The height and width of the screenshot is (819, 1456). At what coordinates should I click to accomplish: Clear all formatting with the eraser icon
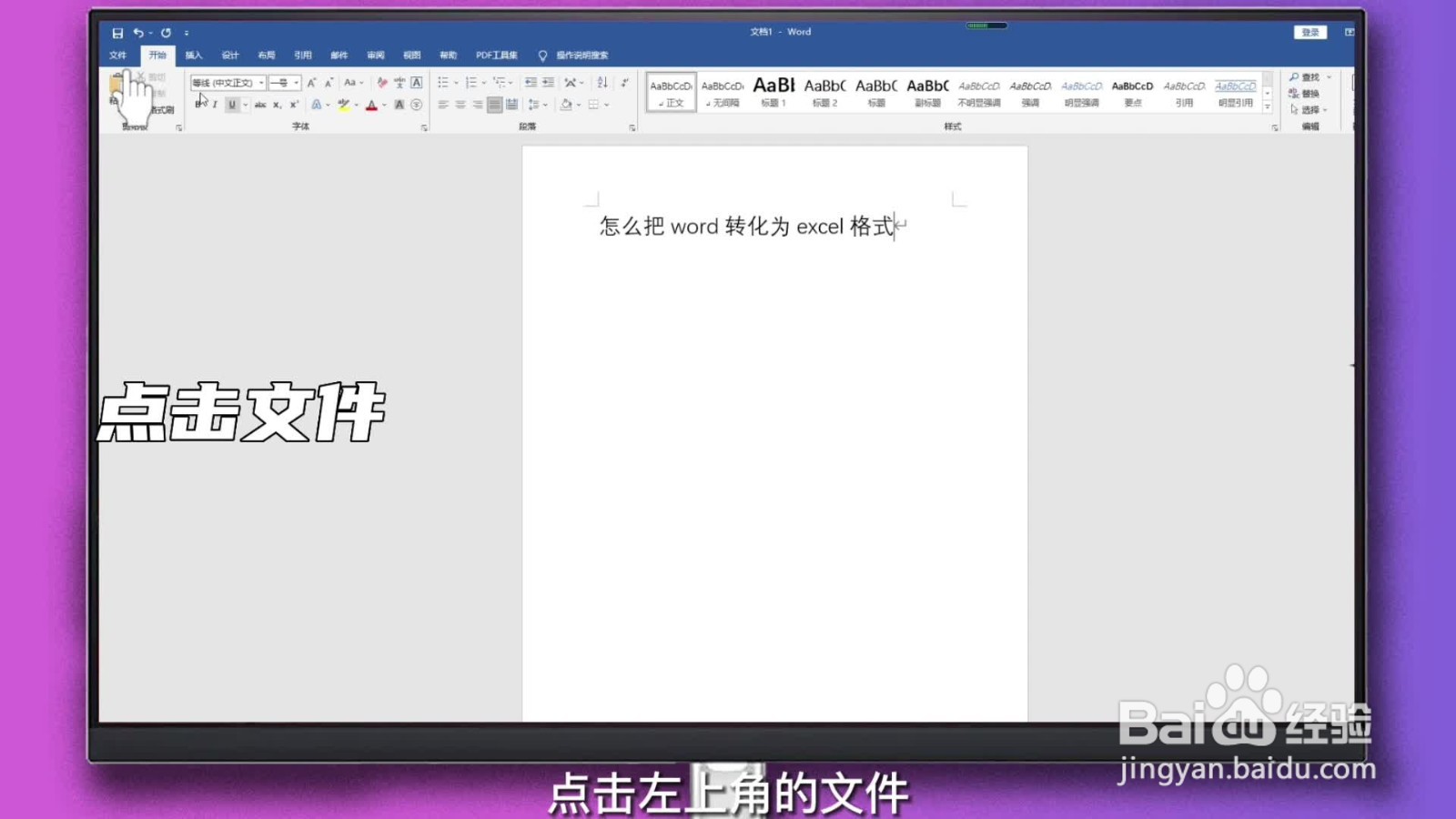pyautogui.click(x=382, y=83)
